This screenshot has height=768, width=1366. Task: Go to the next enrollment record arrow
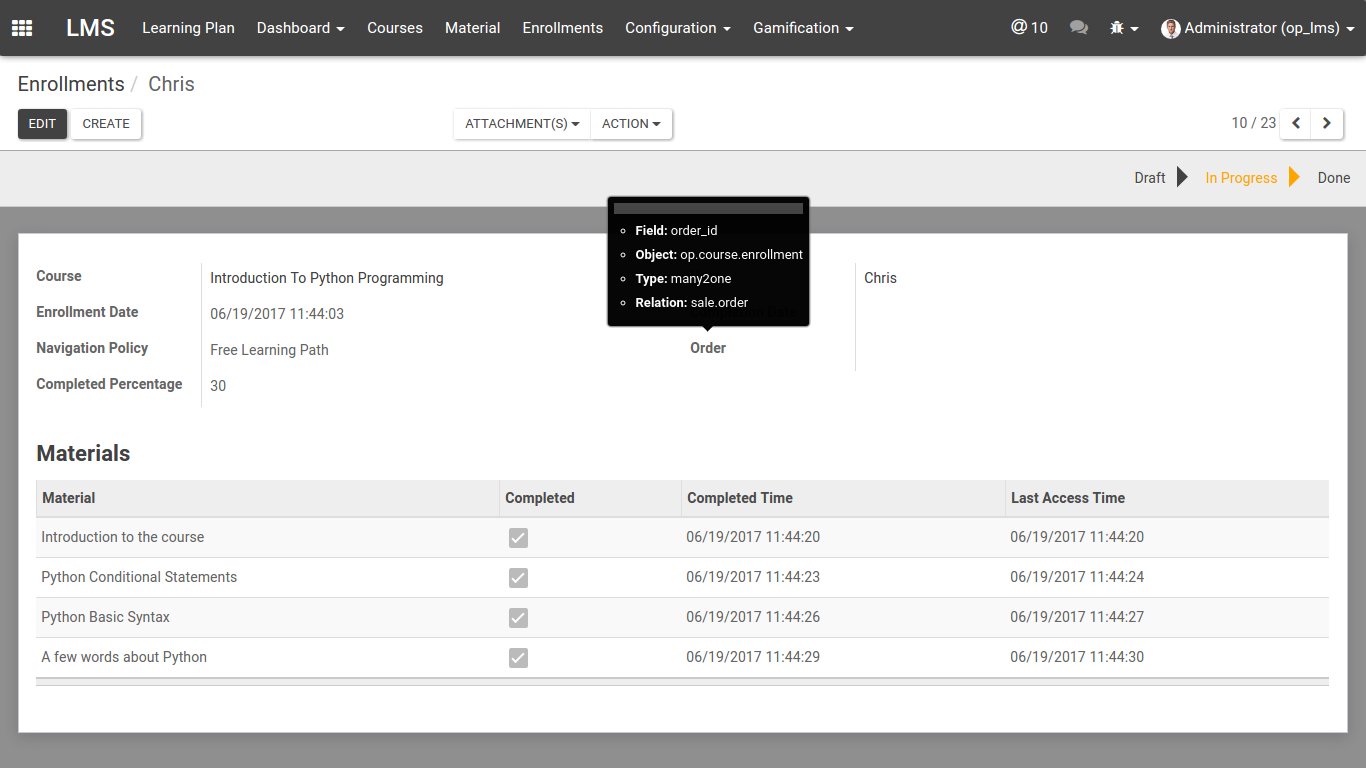point(1327,123)
